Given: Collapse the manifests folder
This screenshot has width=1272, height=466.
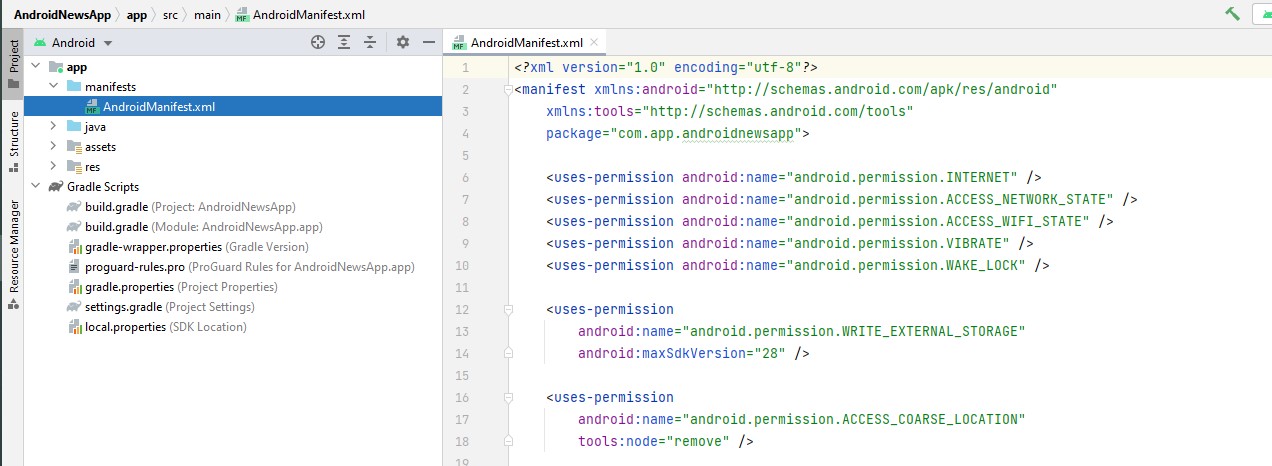Looking at the screenshot, I should (x=54, y=87).
